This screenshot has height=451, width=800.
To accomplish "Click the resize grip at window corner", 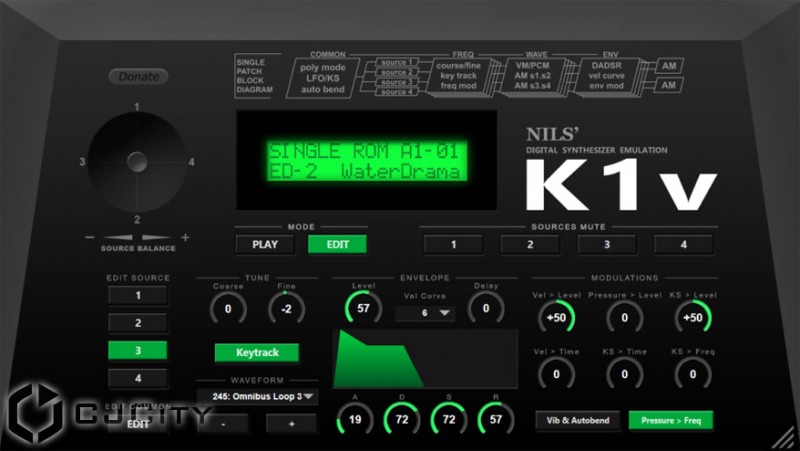I will pos(785,439).
